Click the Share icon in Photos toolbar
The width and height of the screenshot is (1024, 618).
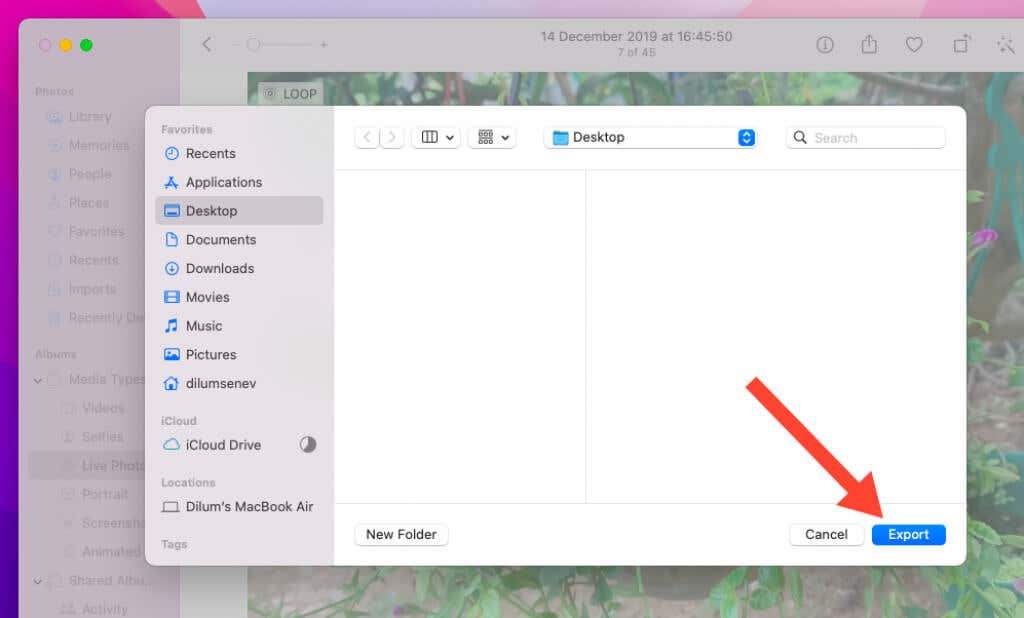coord(869,44)
